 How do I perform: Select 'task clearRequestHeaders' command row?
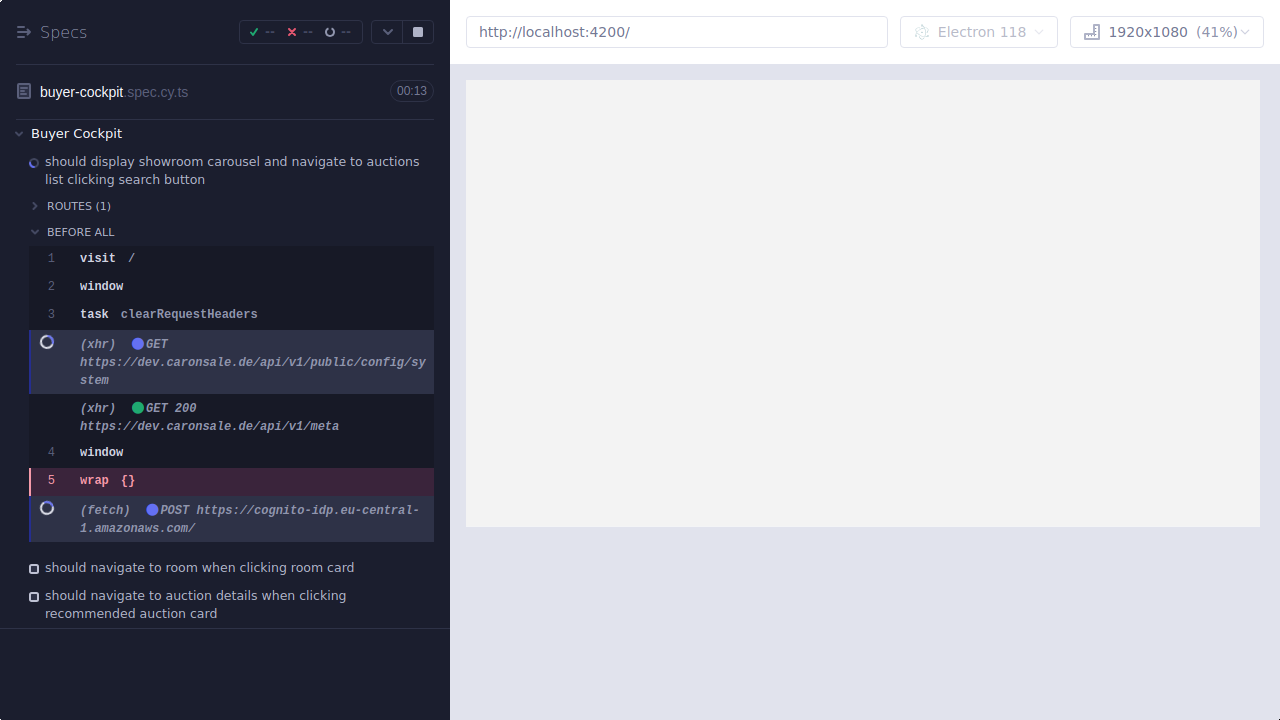pos(232,314)
